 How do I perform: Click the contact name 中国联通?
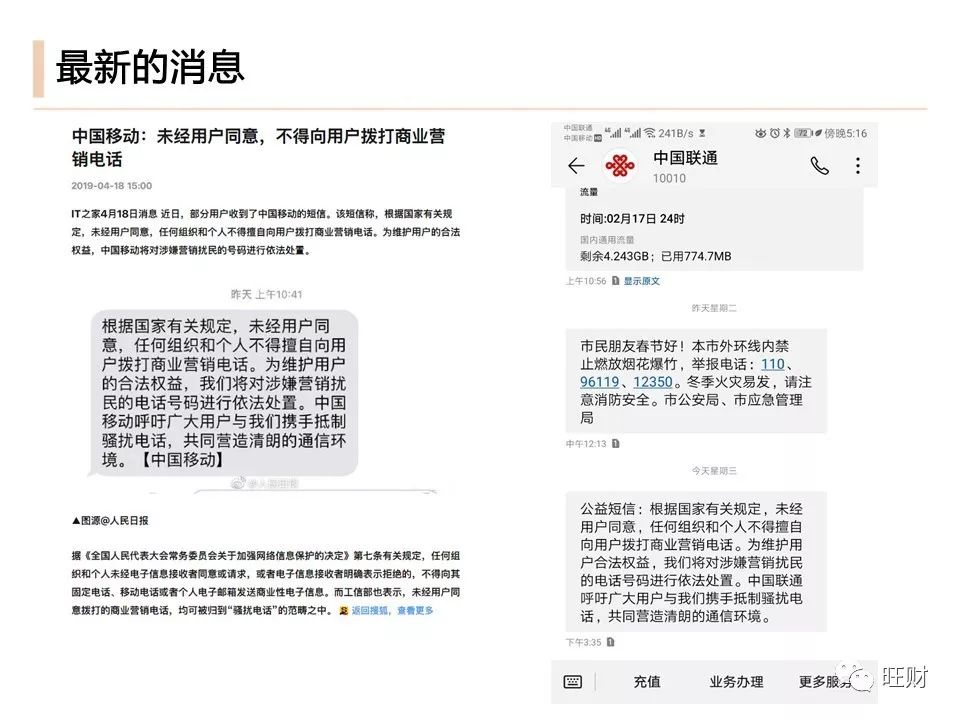click(686, 158)
